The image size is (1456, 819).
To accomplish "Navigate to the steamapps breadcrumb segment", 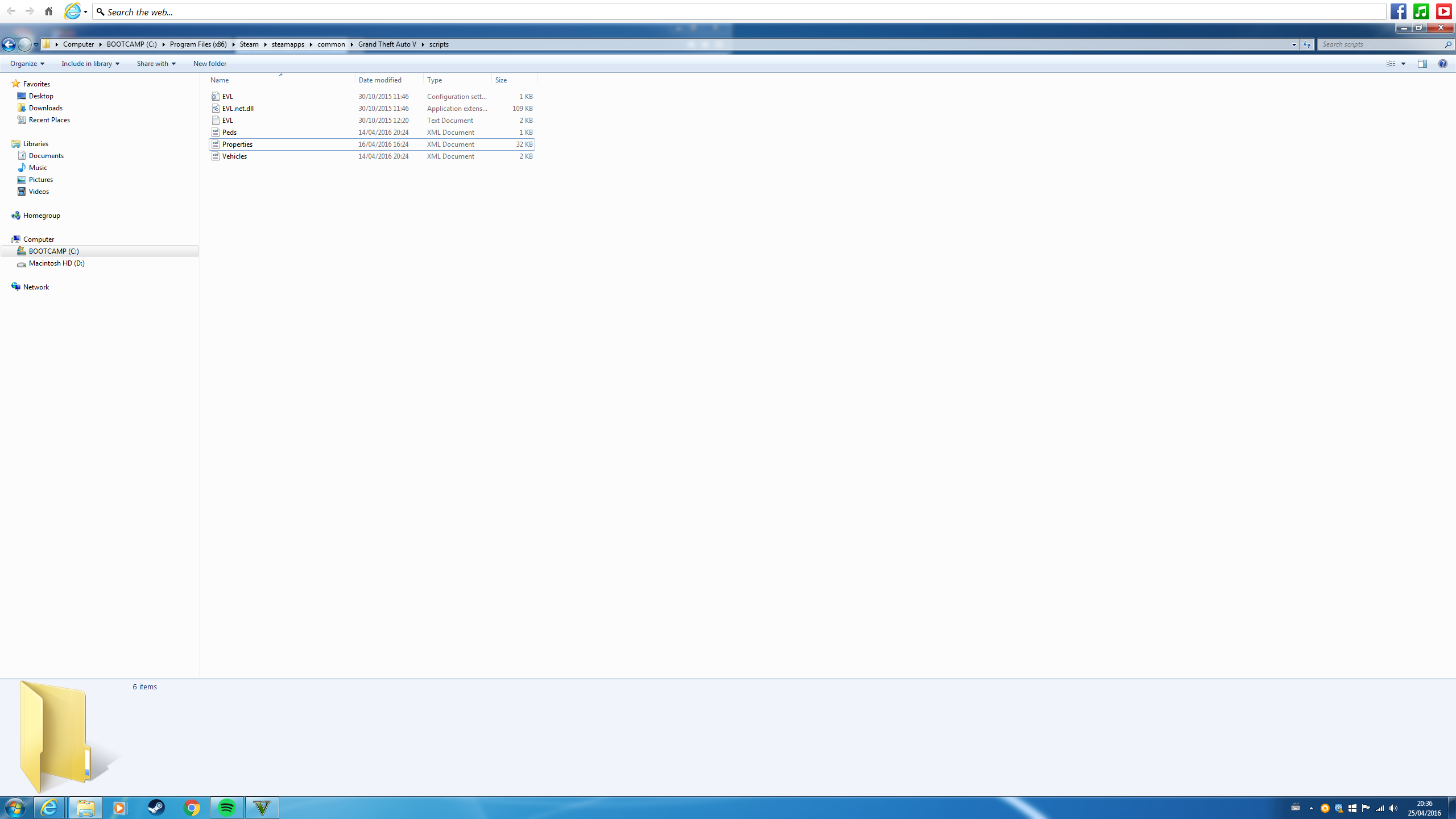I will tap(288, 44).
